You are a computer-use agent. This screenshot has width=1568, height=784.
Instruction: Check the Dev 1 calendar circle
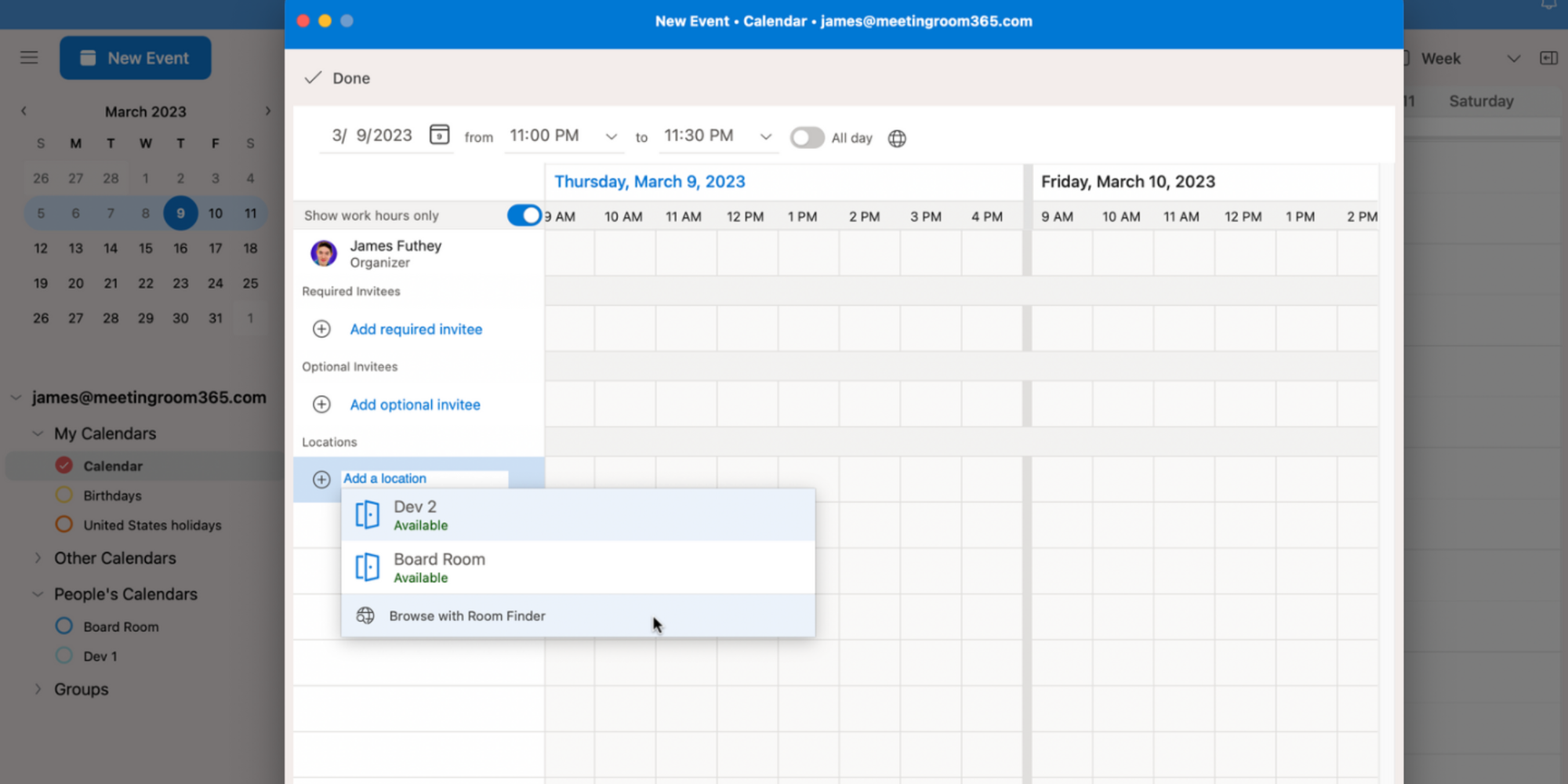[x=64, y=655]
